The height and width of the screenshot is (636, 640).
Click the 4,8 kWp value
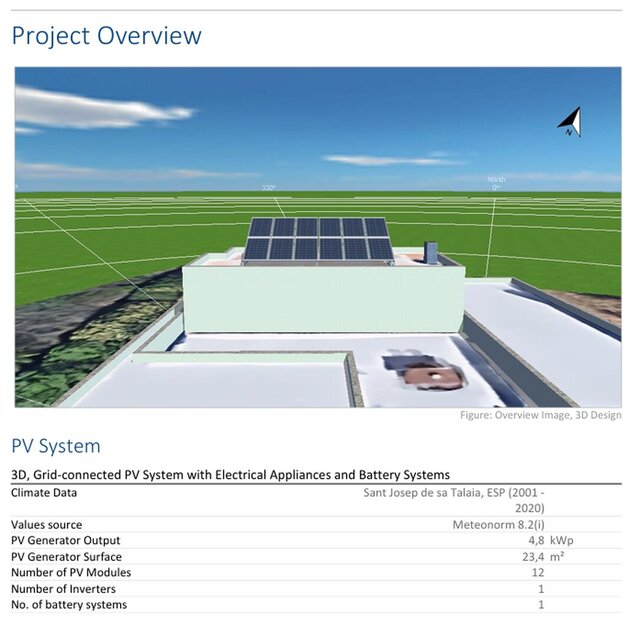(x=547, y=540)
